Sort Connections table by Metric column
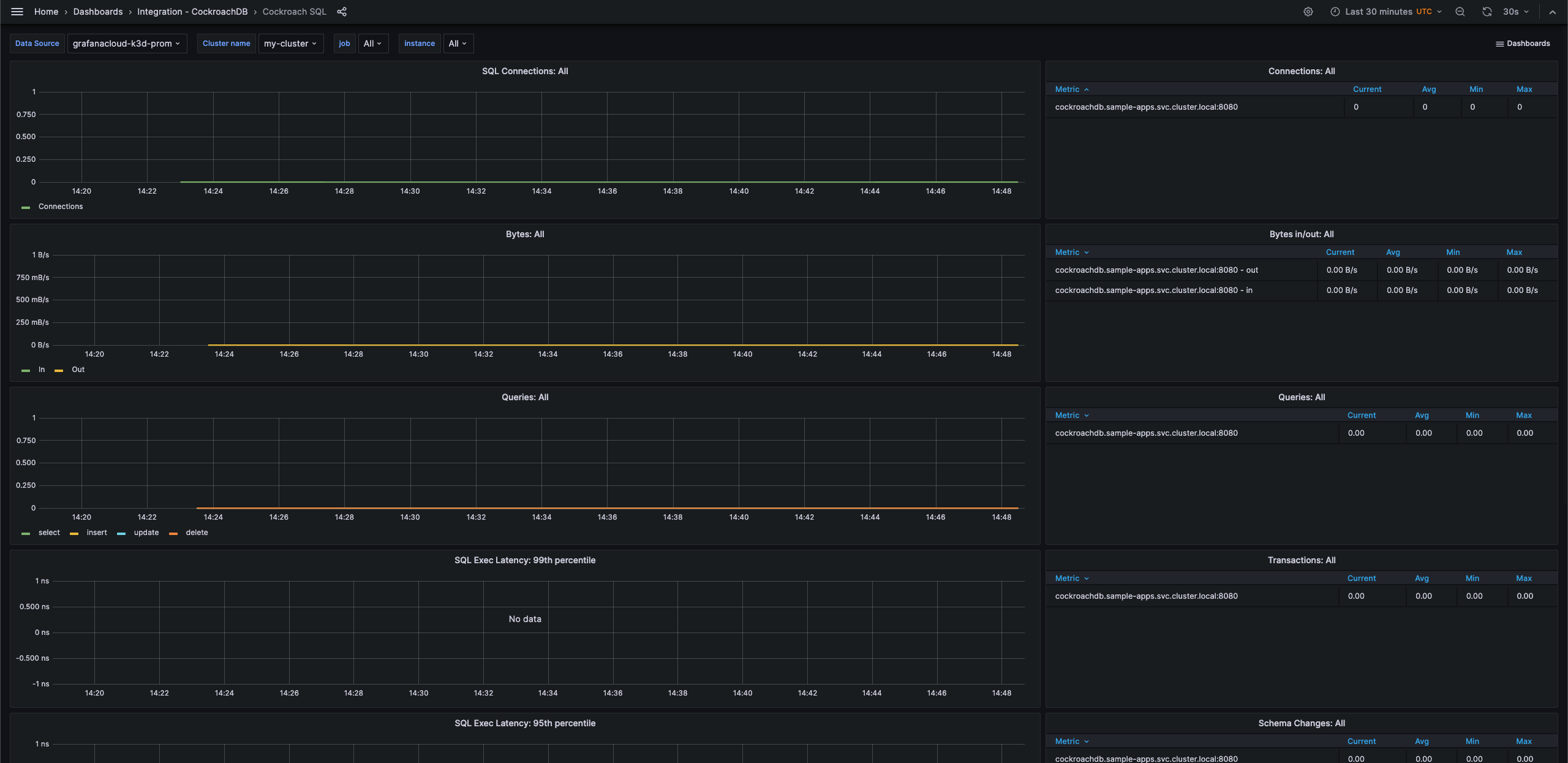1568x763 pixels. [1067, 89]
